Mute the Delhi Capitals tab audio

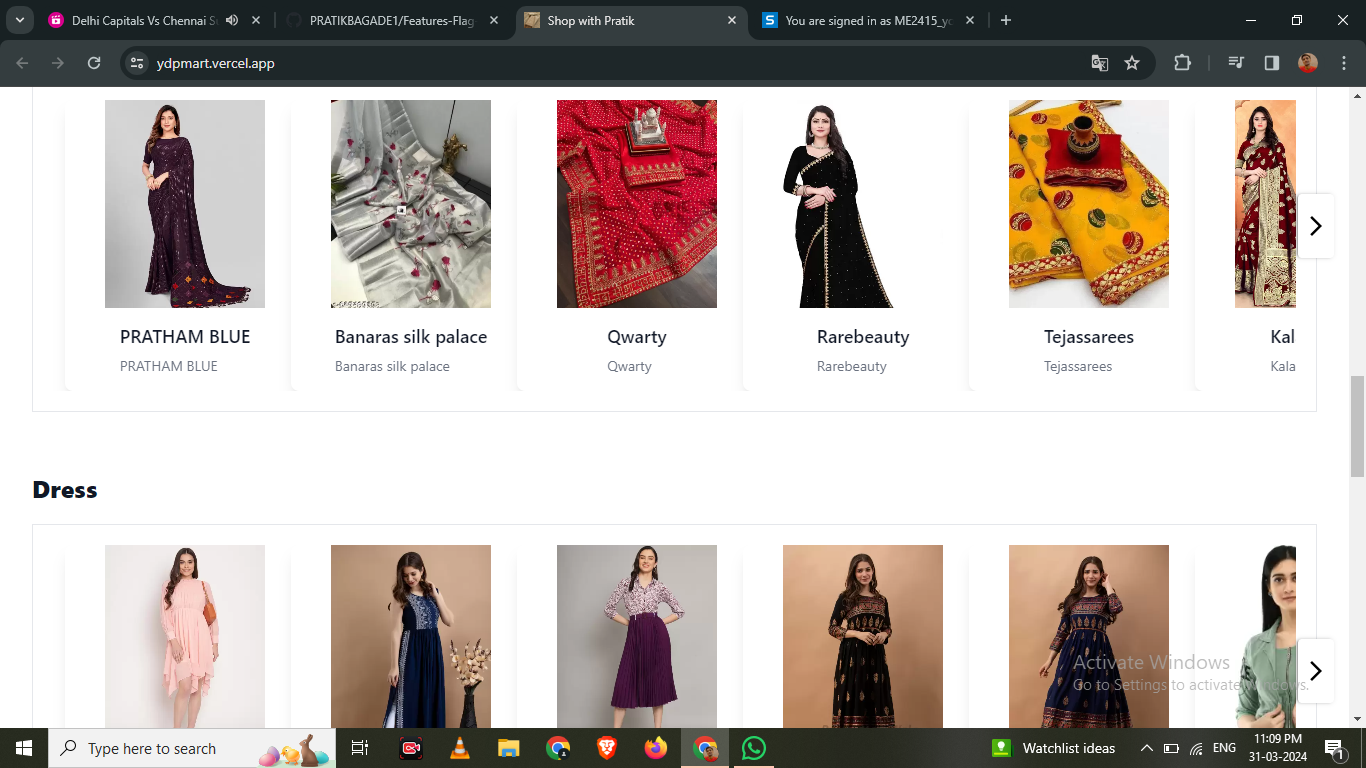click(x=232, y=20)
